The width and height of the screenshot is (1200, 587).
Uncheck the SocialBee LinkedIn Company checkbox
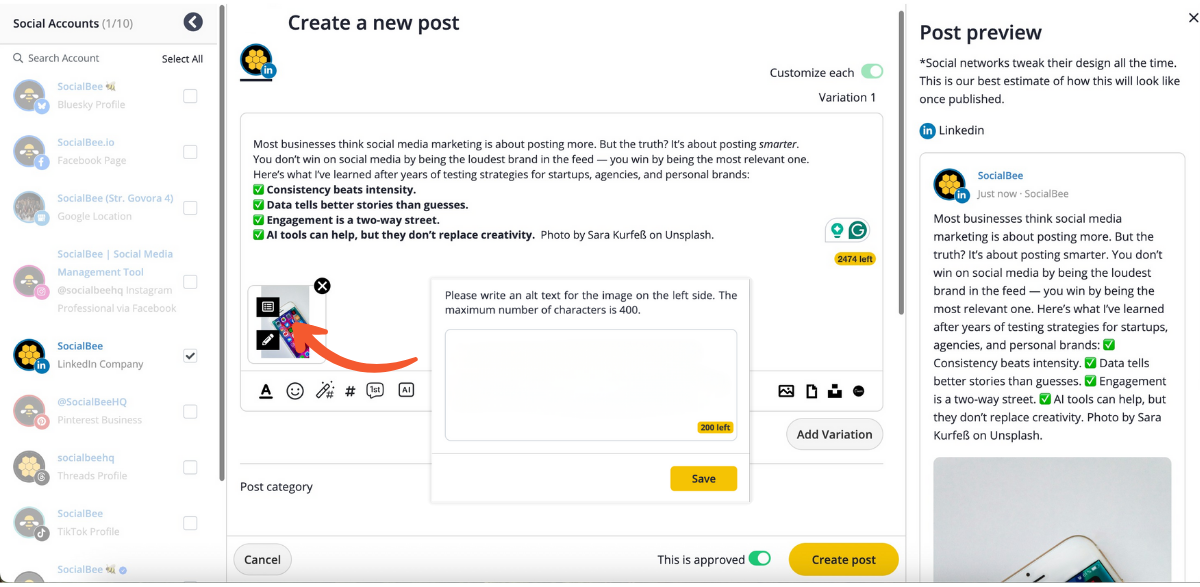[x=190, y=355]
